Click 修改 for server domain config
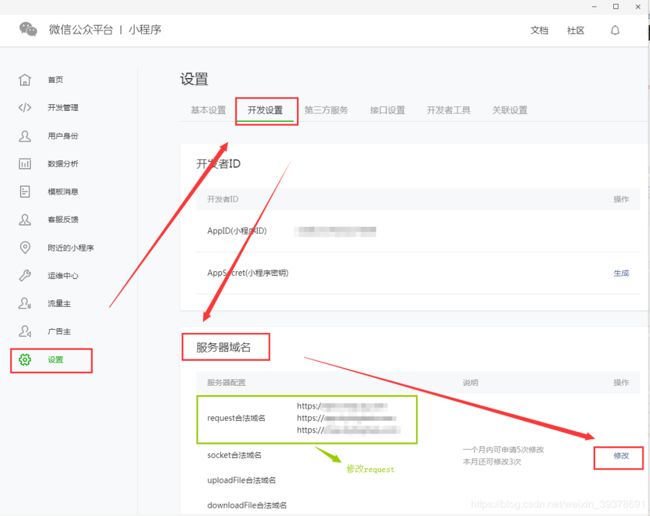Image resolution: width=650 pixels, height=516 pixels. (621, 456)
